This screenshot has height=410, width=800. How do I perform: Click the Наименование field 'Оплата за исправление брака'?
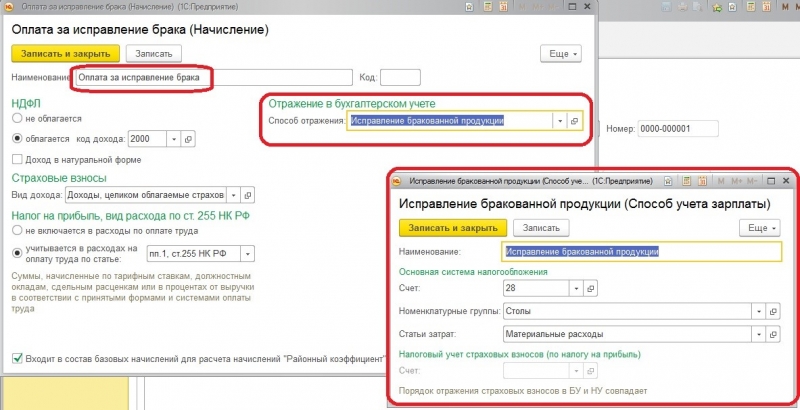pos(140,77)
